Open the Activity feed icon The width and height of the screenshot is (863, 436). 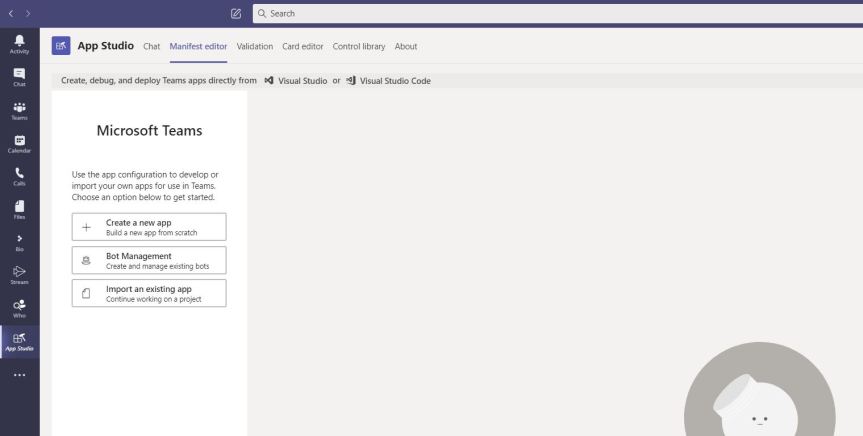(19, 43)
